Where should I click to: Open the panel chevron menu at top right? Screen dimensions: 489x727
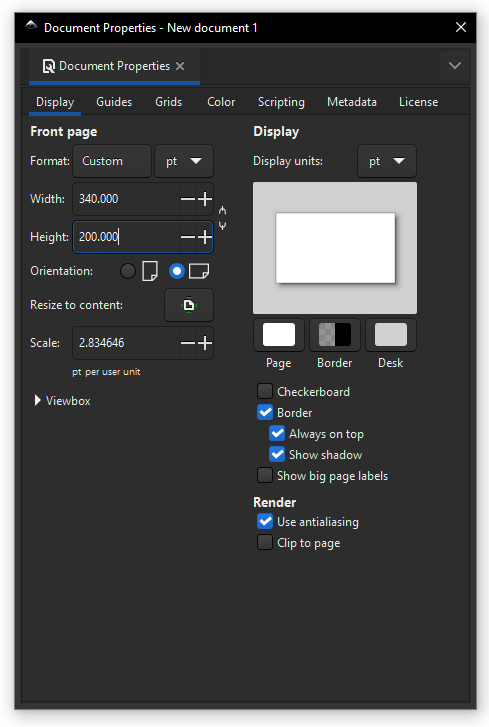click(x=455, y=66)
